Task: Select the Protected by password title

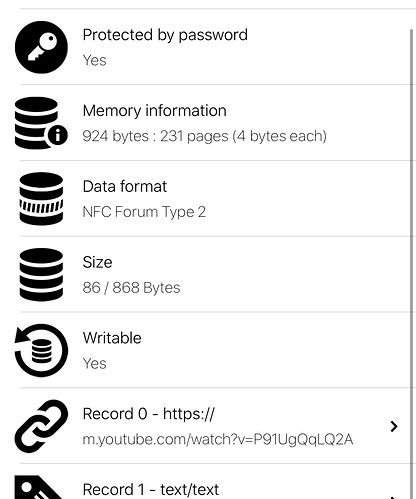Action: point(165,35)
